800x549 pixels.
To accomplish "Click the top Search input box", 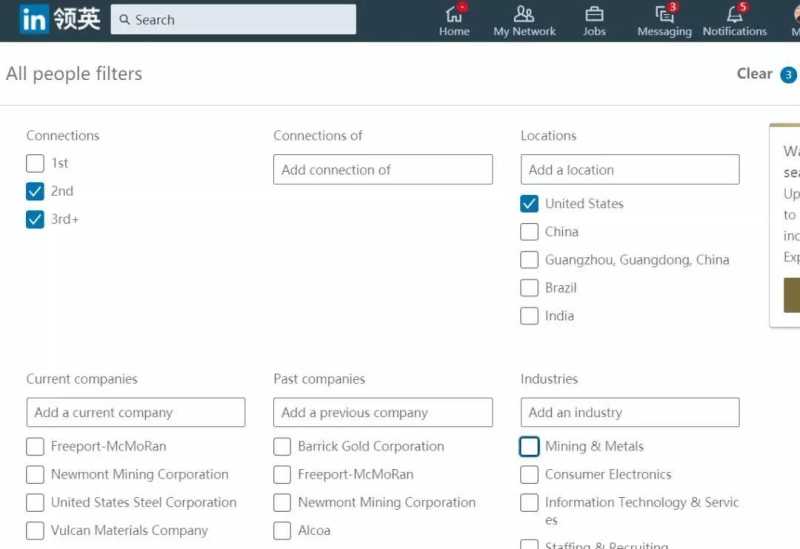I will coord(240,20).
